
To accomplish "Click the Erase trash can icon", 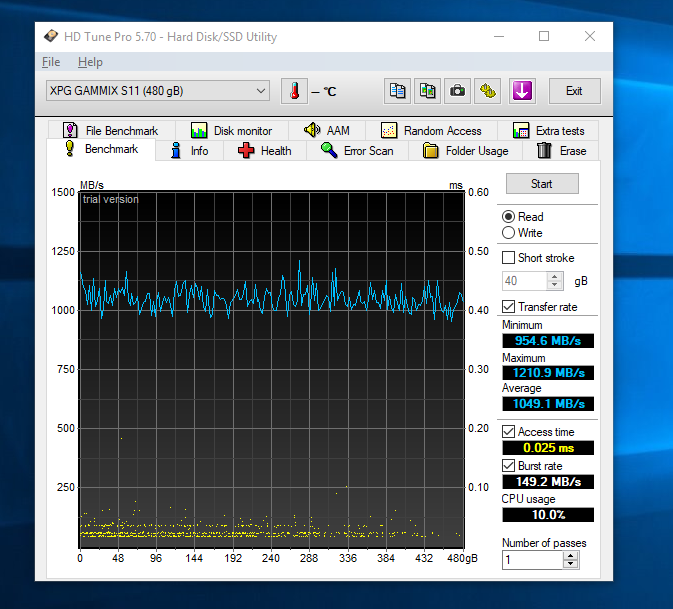I will [x=544, y=150].
